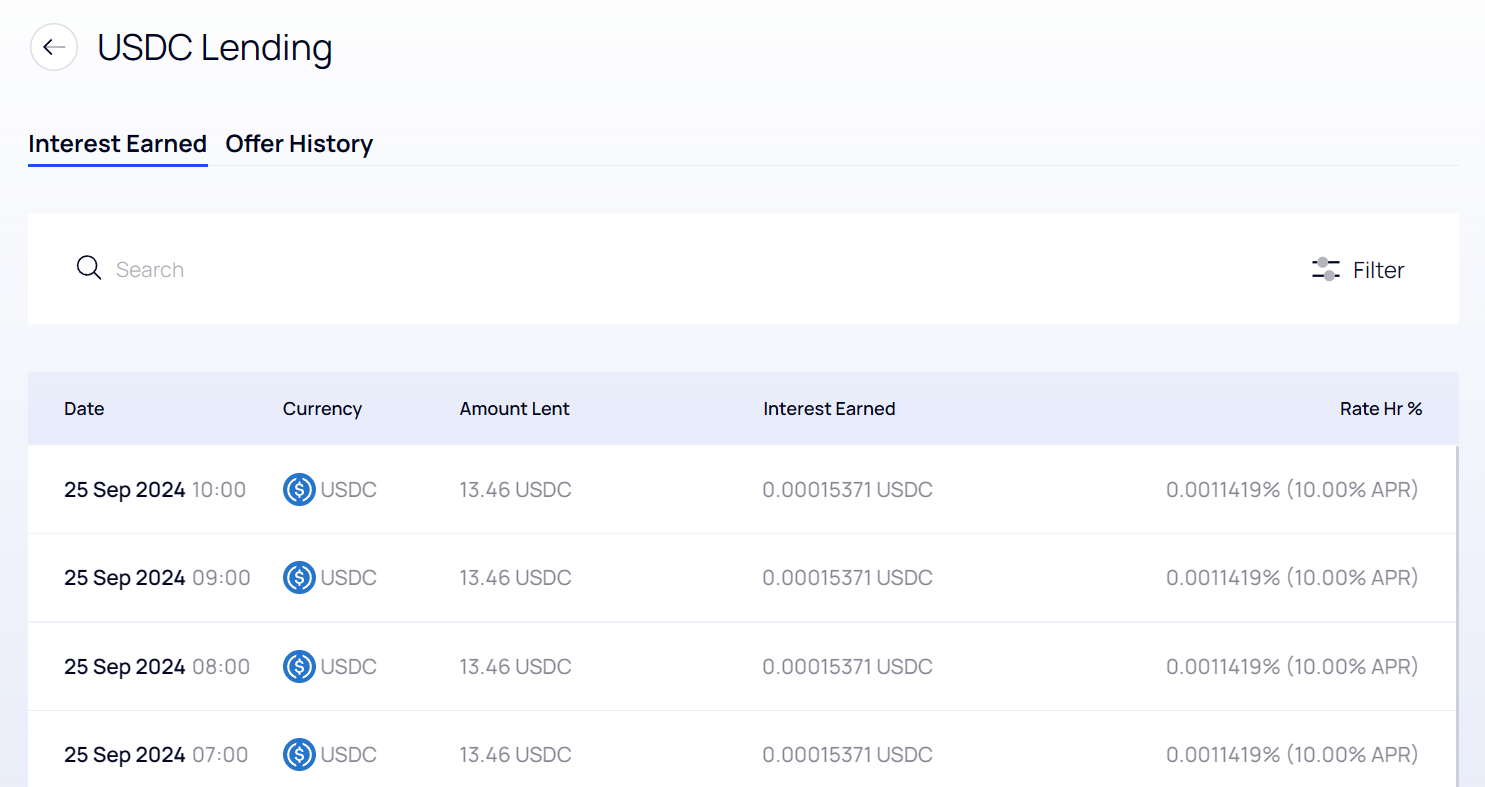This screenshot has height=787, width=1485.
Task: Click the Amount Lent column header
Action: click(514, 408)
